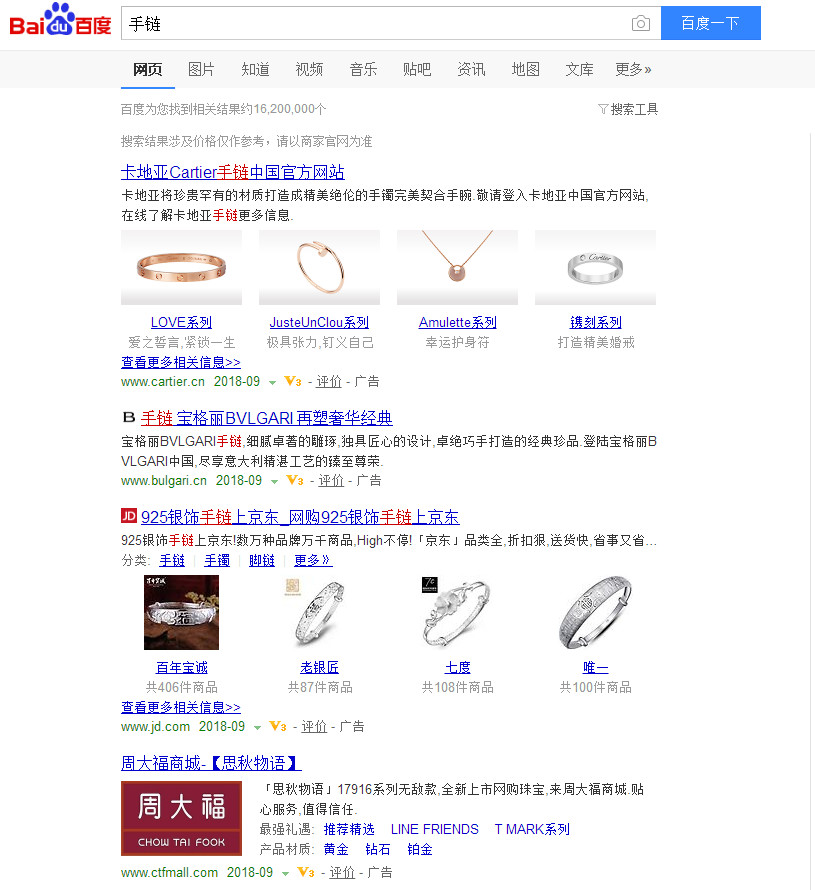Click the 黄金 material link
Screen dimensions: 815x890
pos(336,849)
